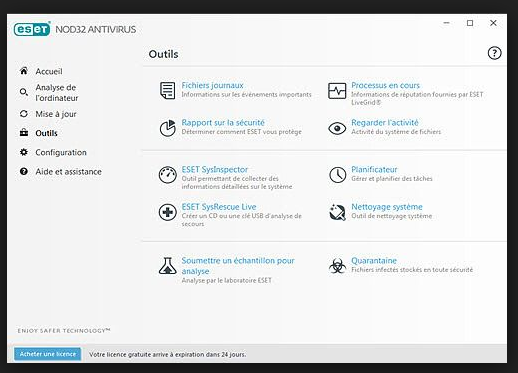Click the Regarder l'activité eye icon

click(x=337, y=128)
